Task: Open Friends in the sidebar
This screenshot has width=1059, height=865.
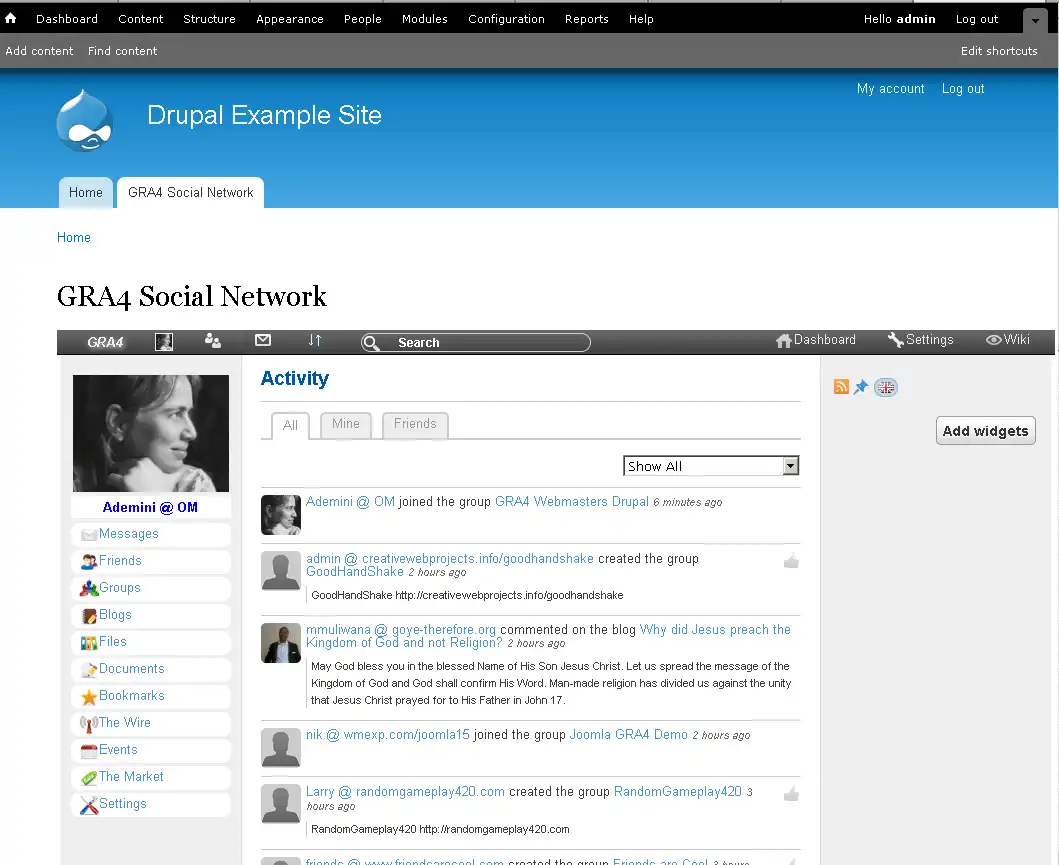Action: click(x=151, y=561)
